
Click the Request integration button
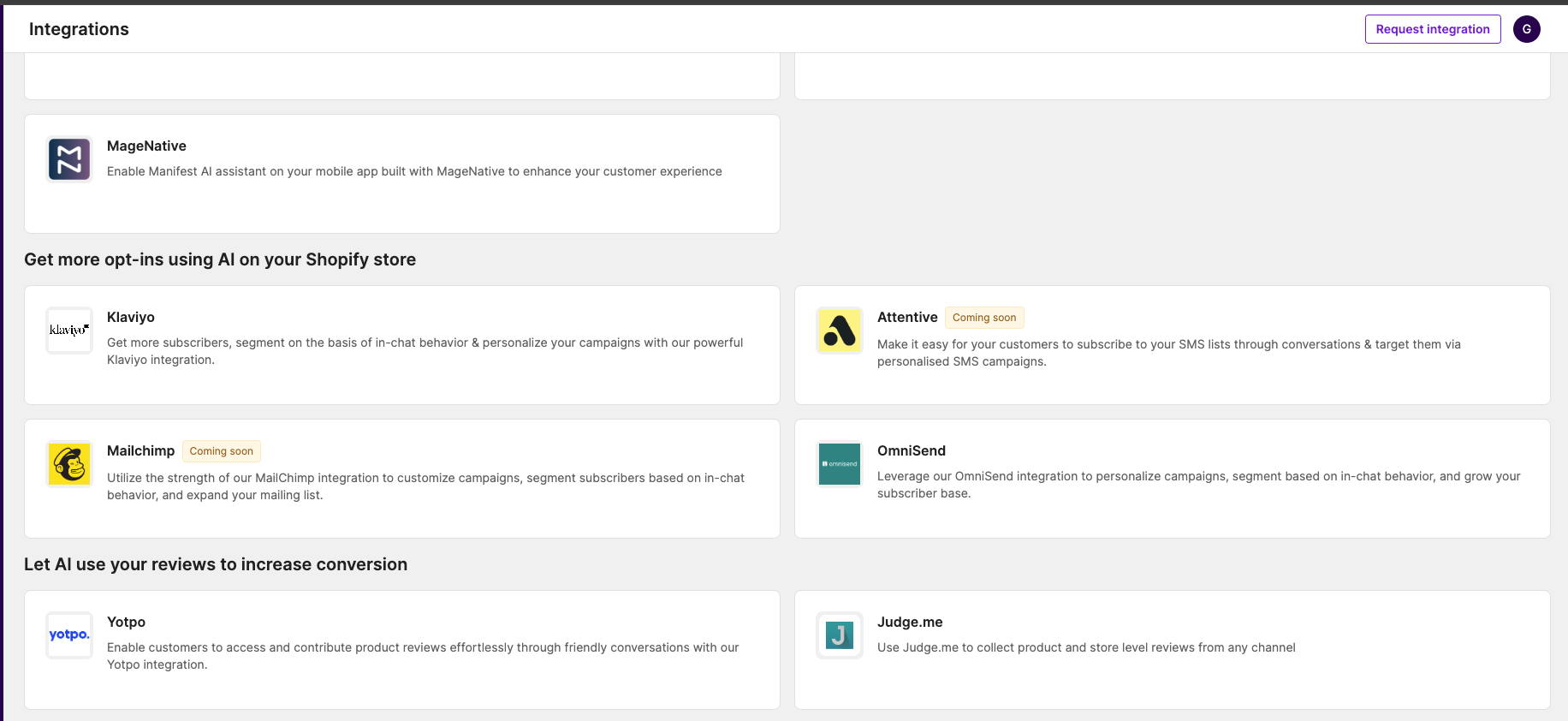pos(1433,29)
